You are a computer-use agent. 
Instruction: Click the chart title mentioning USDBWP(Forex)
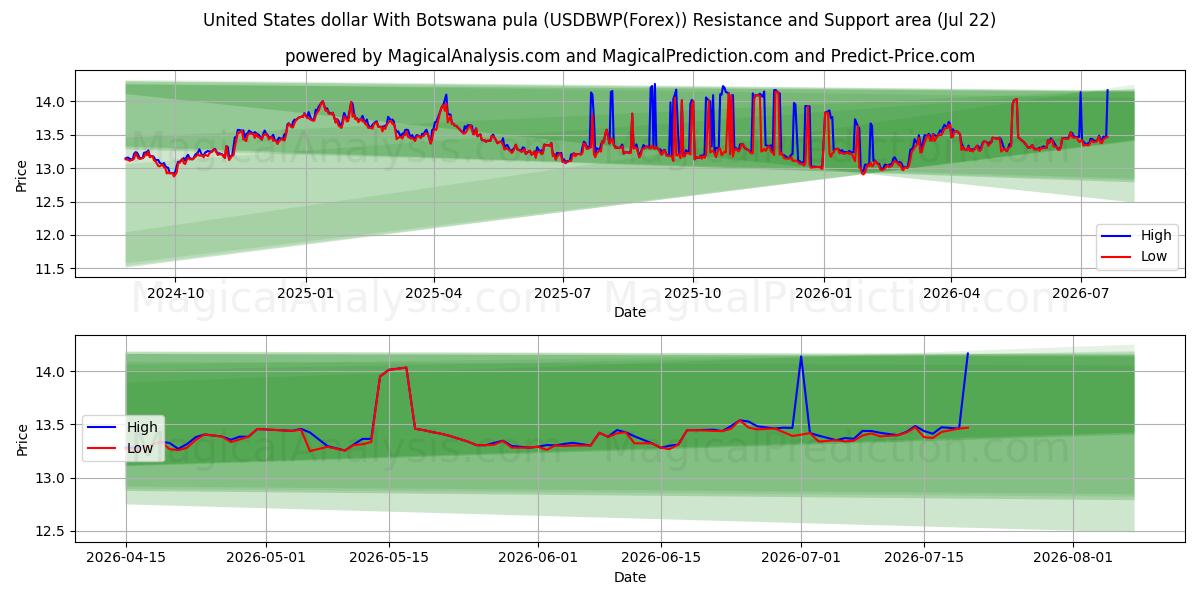click(599, 20)
